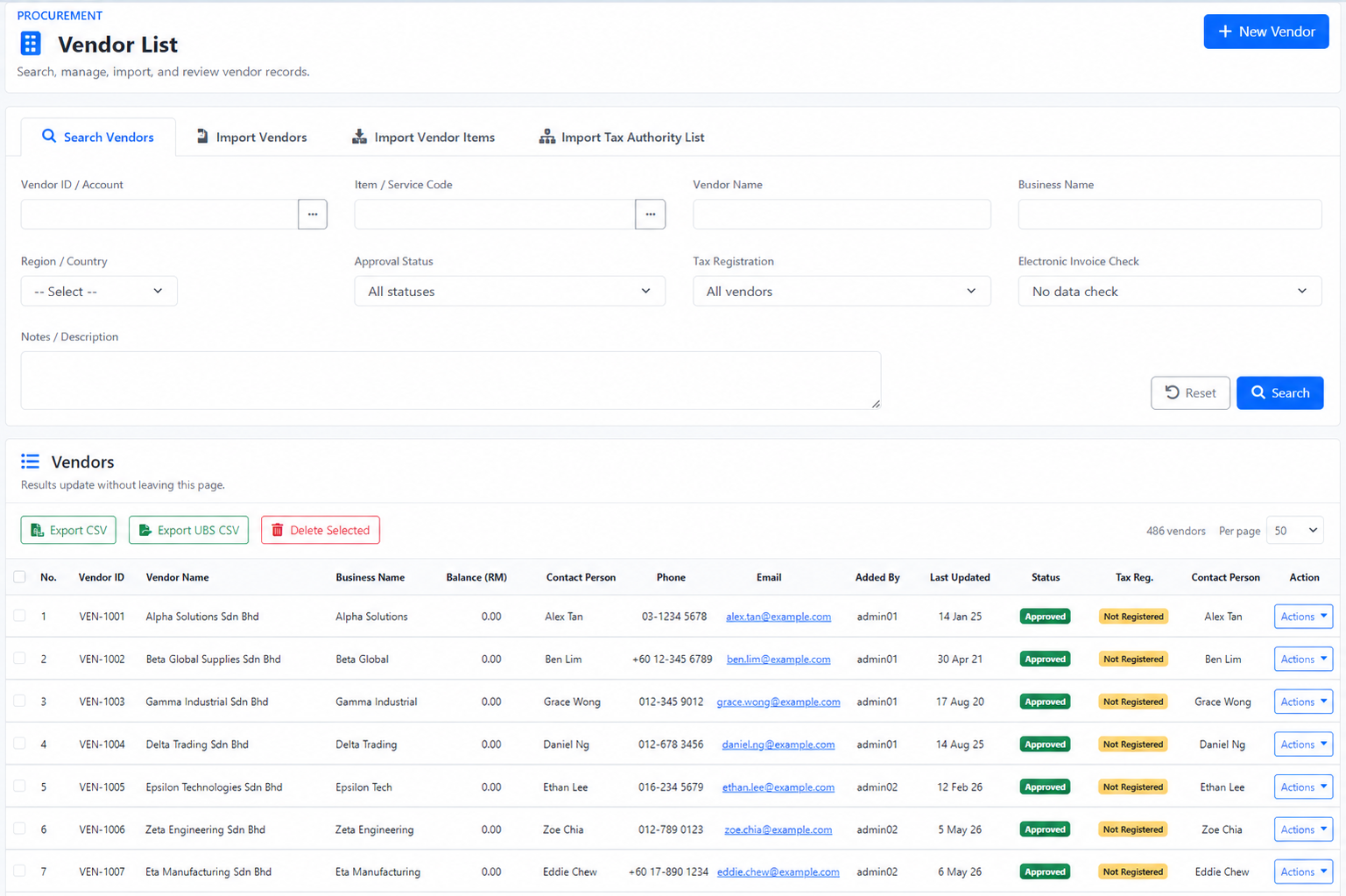
Task: Click the plus icon on New Vendor
Action: (x=1225, y=32)
